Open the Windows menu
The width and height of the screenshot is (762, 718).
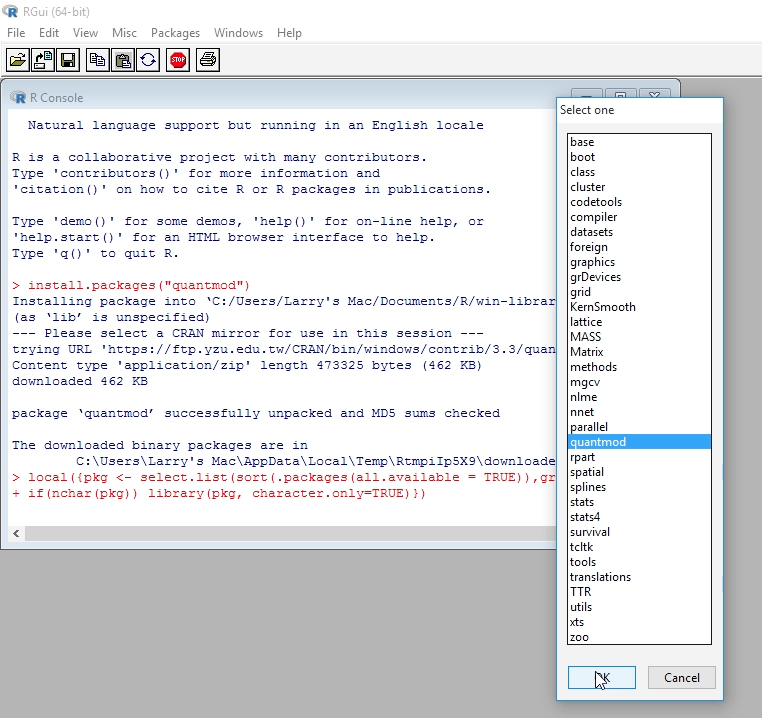[238, 33]
